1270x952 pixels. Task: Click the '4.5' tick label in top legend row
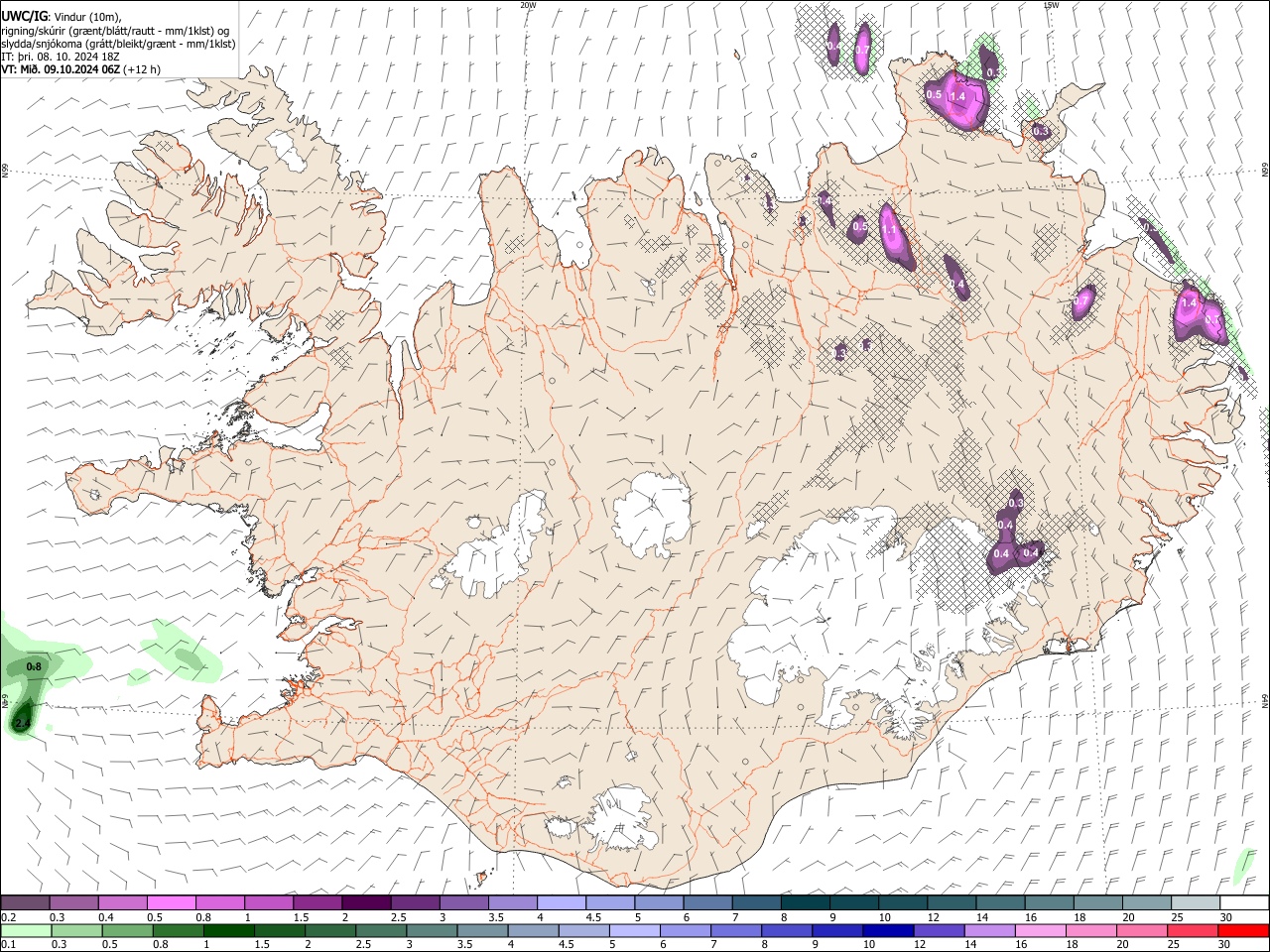593,917
